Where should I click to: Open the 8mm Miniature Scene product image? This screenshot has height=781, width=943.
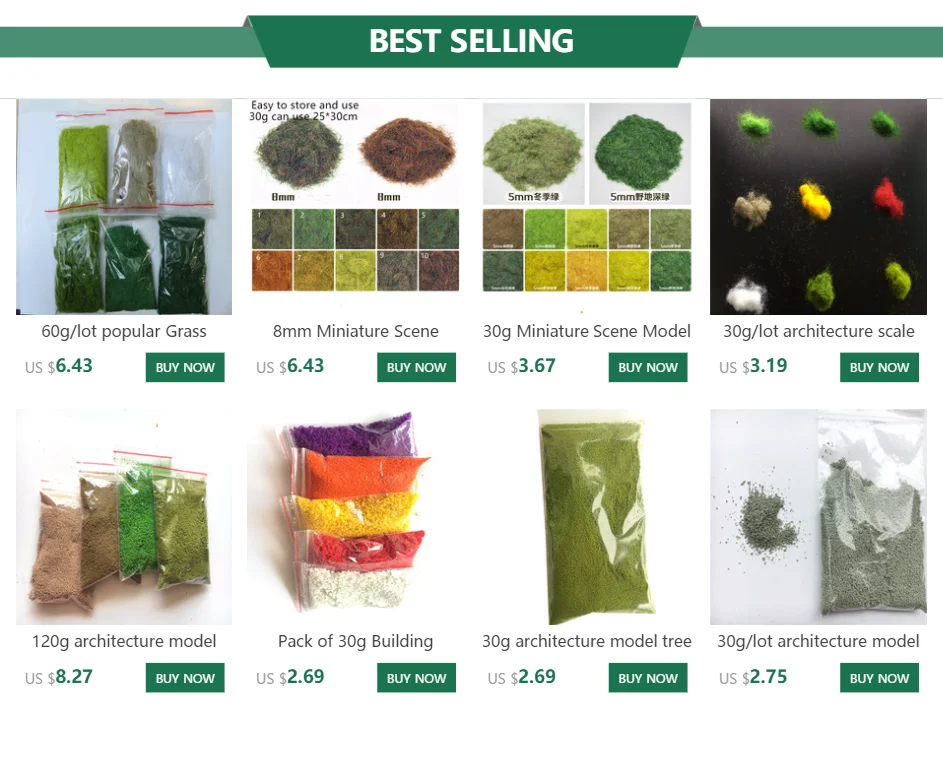point(355,207)
